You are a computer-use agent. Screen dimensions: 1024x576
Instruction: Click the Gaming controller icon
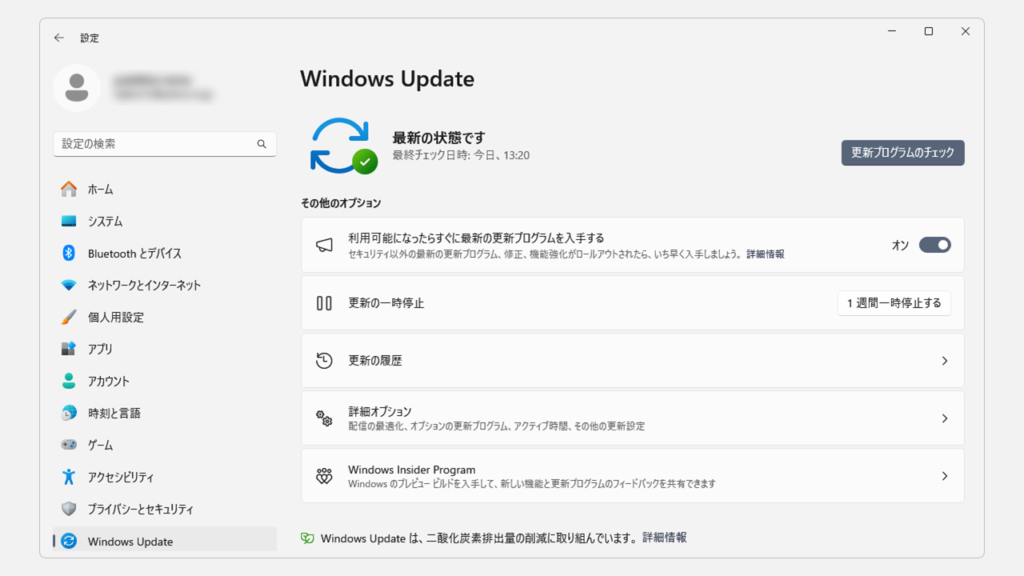pos(69,445)
